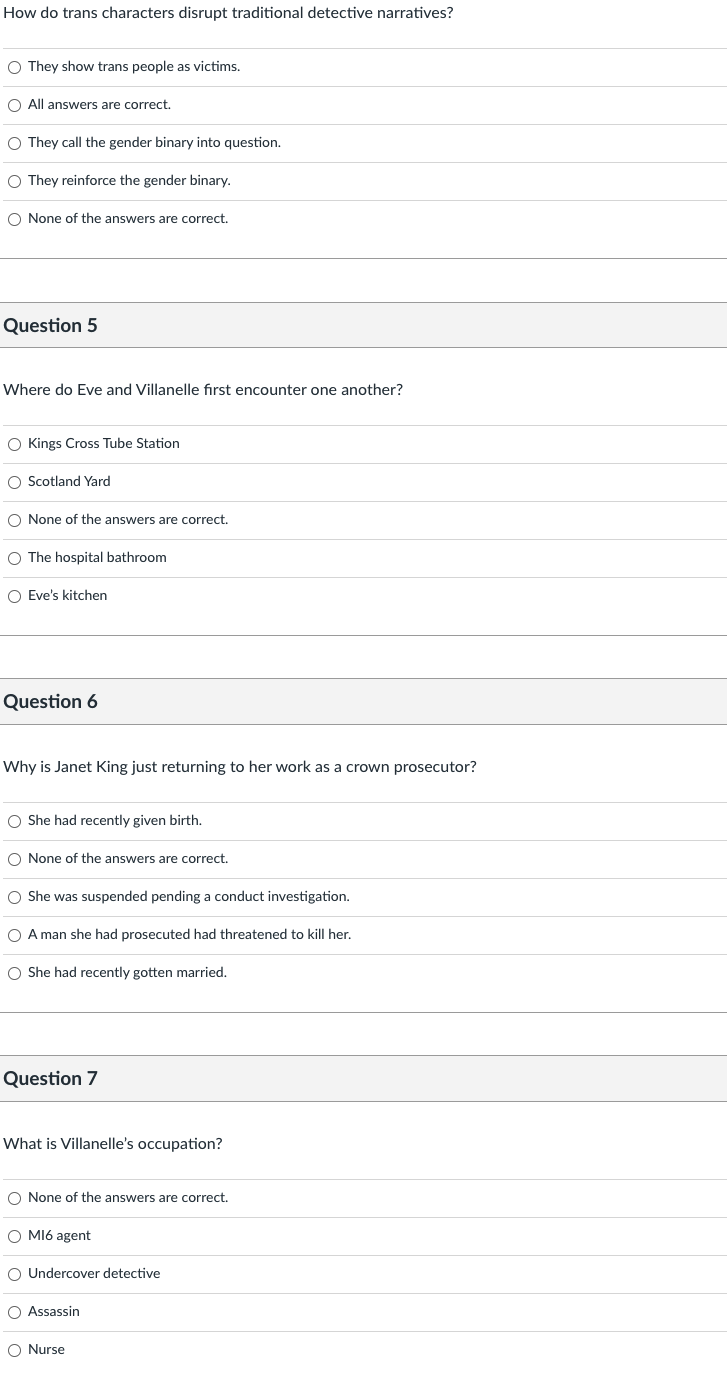Pick 'They reinforce the gender binary' answer
Viewport: 727px width, 1379px height.
point(14,181)
